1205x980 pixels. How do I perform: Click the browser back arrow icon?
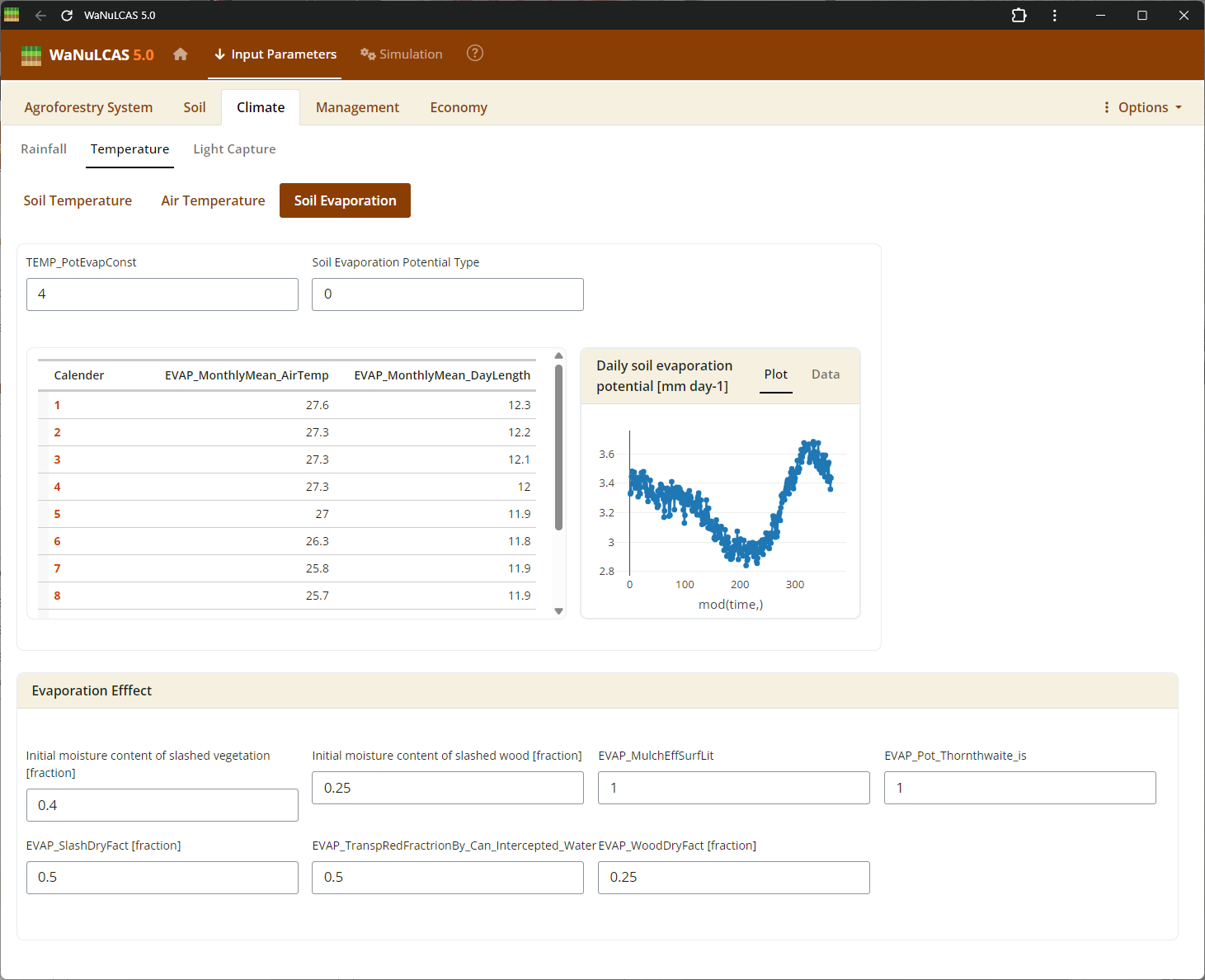click(x=40, y=16)
